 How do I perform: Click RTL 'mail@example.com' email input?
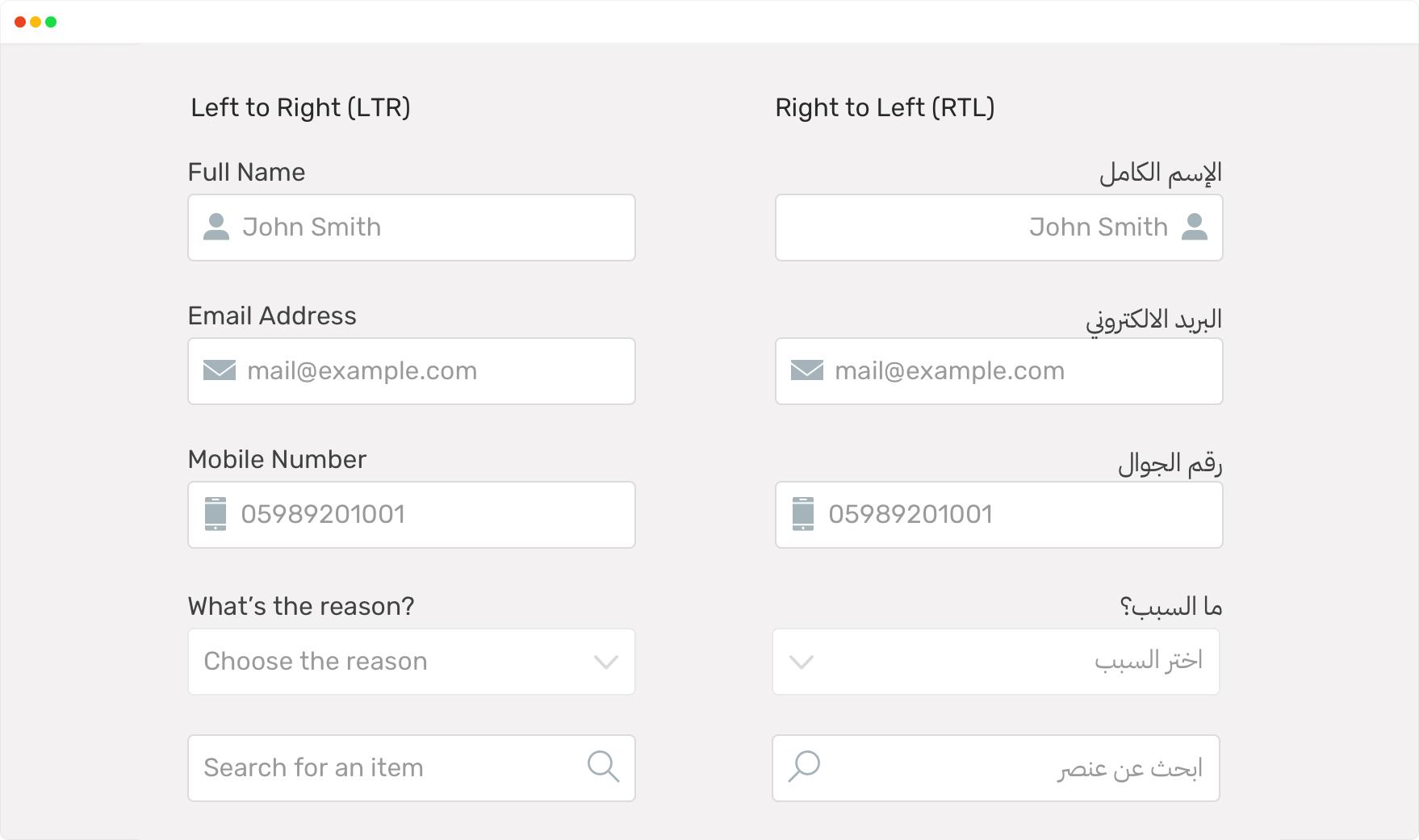tap(999, 371)
